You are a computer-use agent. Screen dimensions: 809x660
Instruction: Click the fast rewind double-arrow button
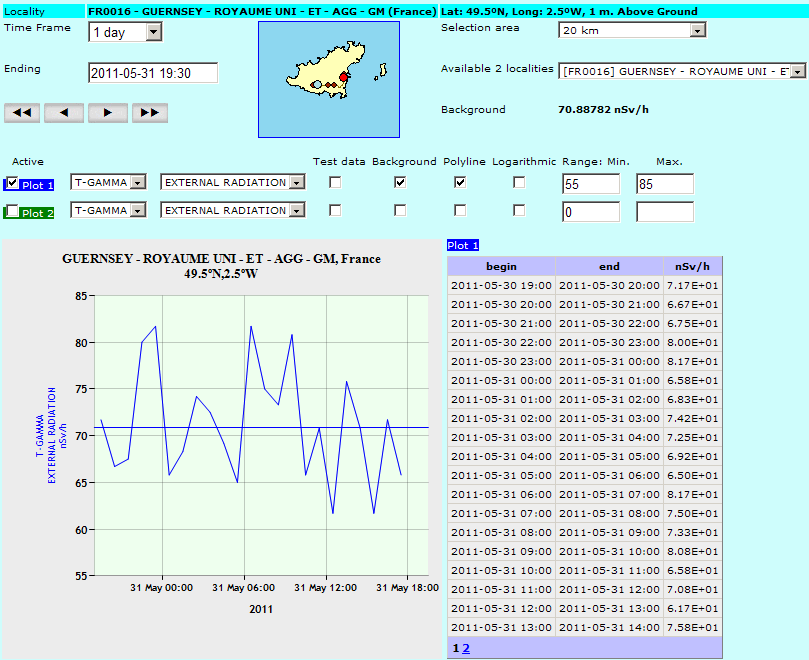pos(22,113)
